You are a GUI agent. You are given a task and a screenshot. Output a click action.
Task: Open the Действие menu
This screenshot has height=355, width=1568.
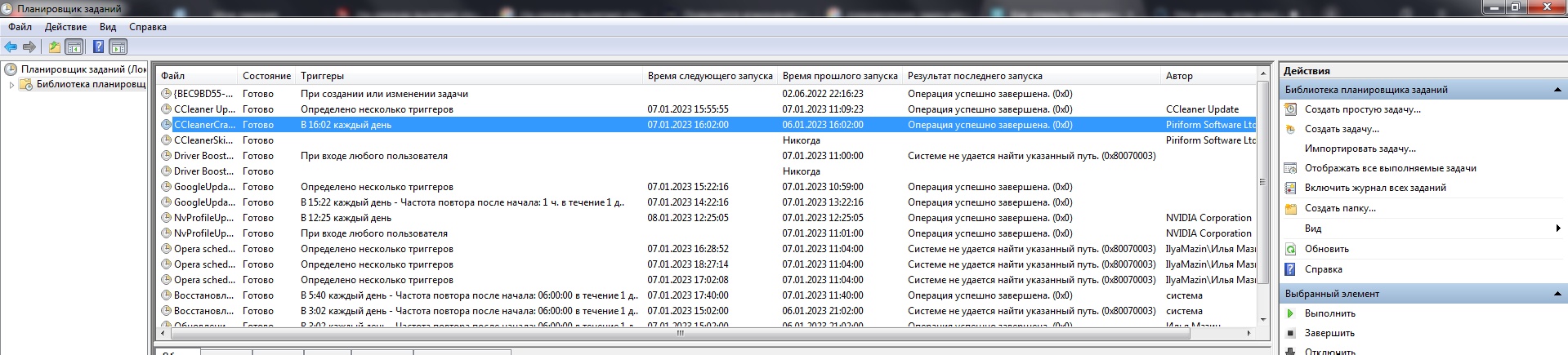click(x=65, y=27)
